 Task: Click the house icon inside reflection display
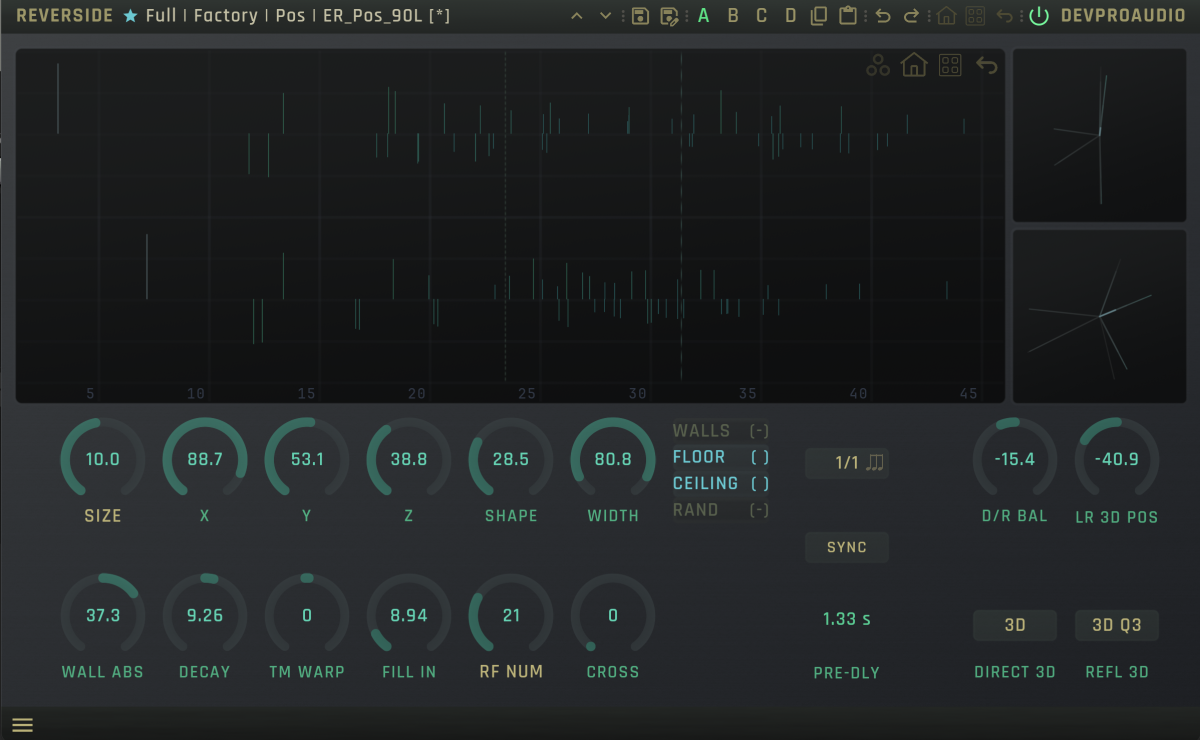tap(914, 66)
